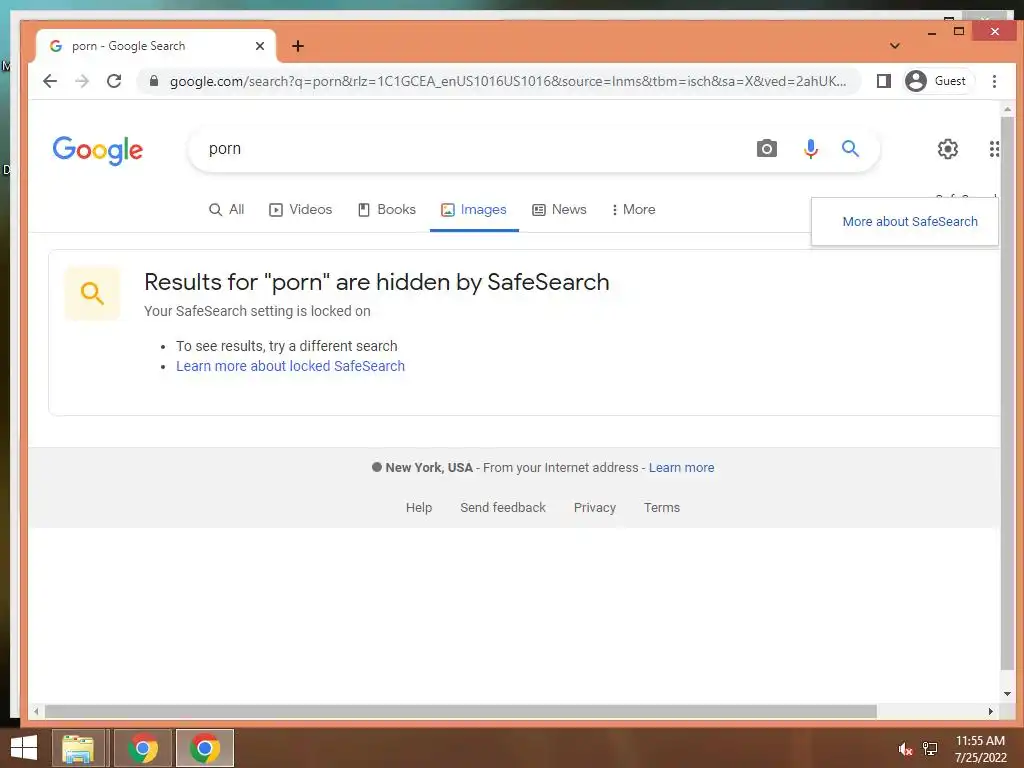Click the browser forward arrow
This screenshot has height=768, width=1024.
(82, 81)
